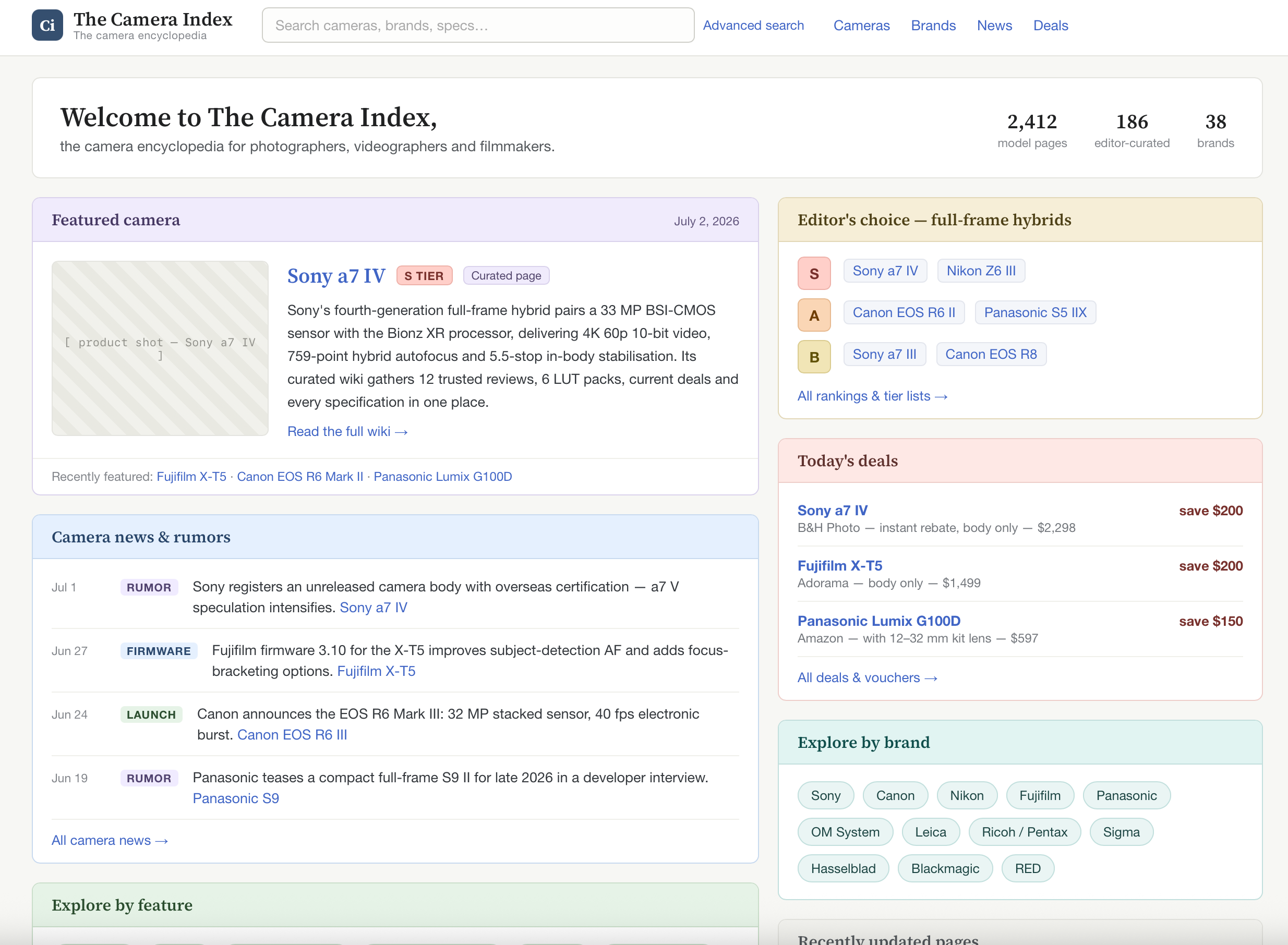Click the Ci site logo icon

(47, 25)
